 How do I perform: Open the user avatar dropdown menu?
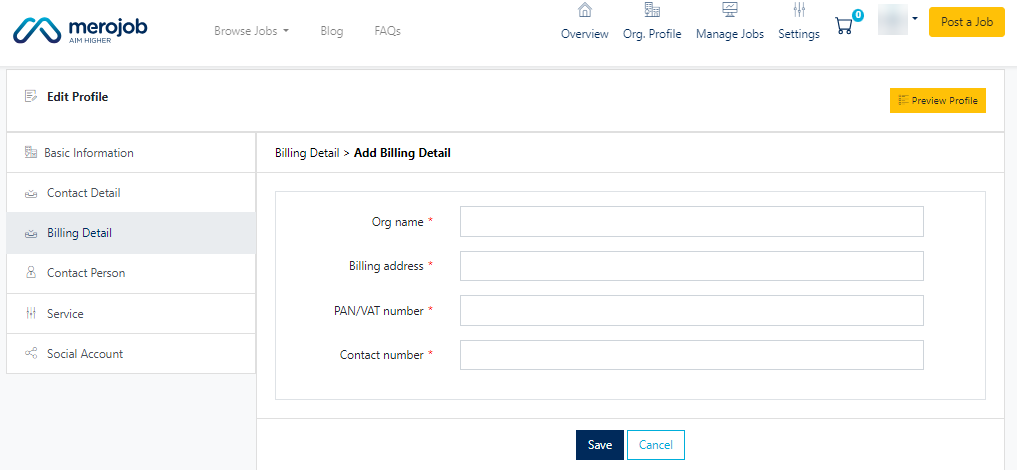pos(898,20)
